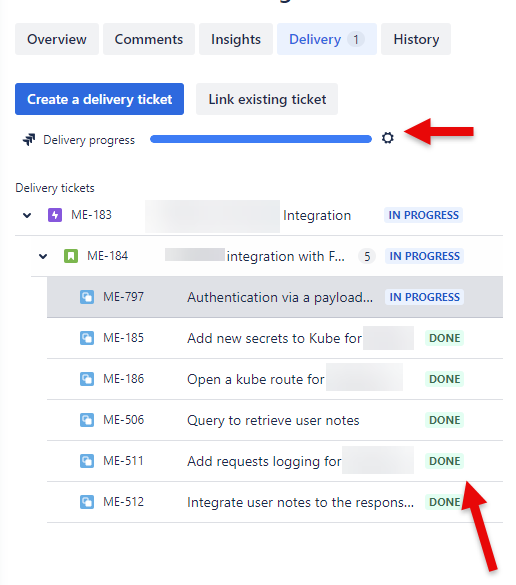The width and height of the screenshot is (516, 585).
Task: Click the subtask icon of ME-512
Action: (x=87, y=502)
